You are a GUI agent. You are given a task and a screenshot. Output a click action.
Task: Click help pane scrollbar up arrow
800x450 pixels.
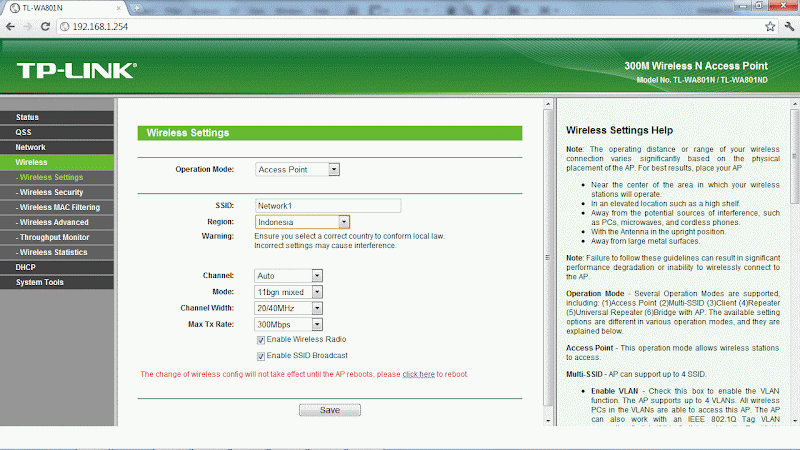point(795,104)
